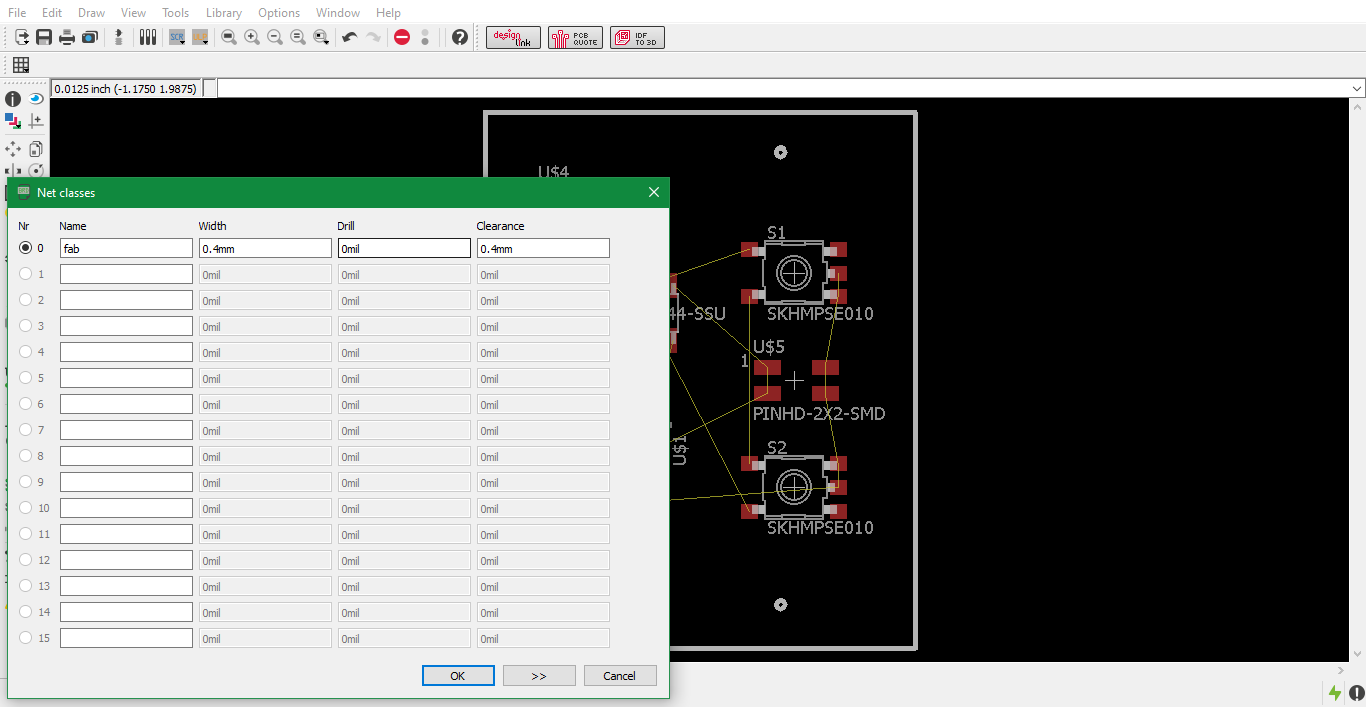Screen dimensions: 1366x707
Task: Click the IDF to 3D button
Action: [x=637, y=37]
